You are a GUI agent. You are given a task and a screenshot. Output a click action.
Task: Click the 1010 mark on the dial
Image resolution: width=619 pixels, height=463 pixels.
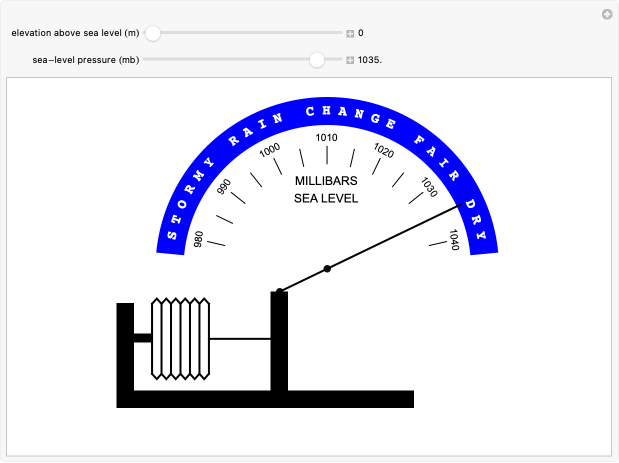(326, 138)
